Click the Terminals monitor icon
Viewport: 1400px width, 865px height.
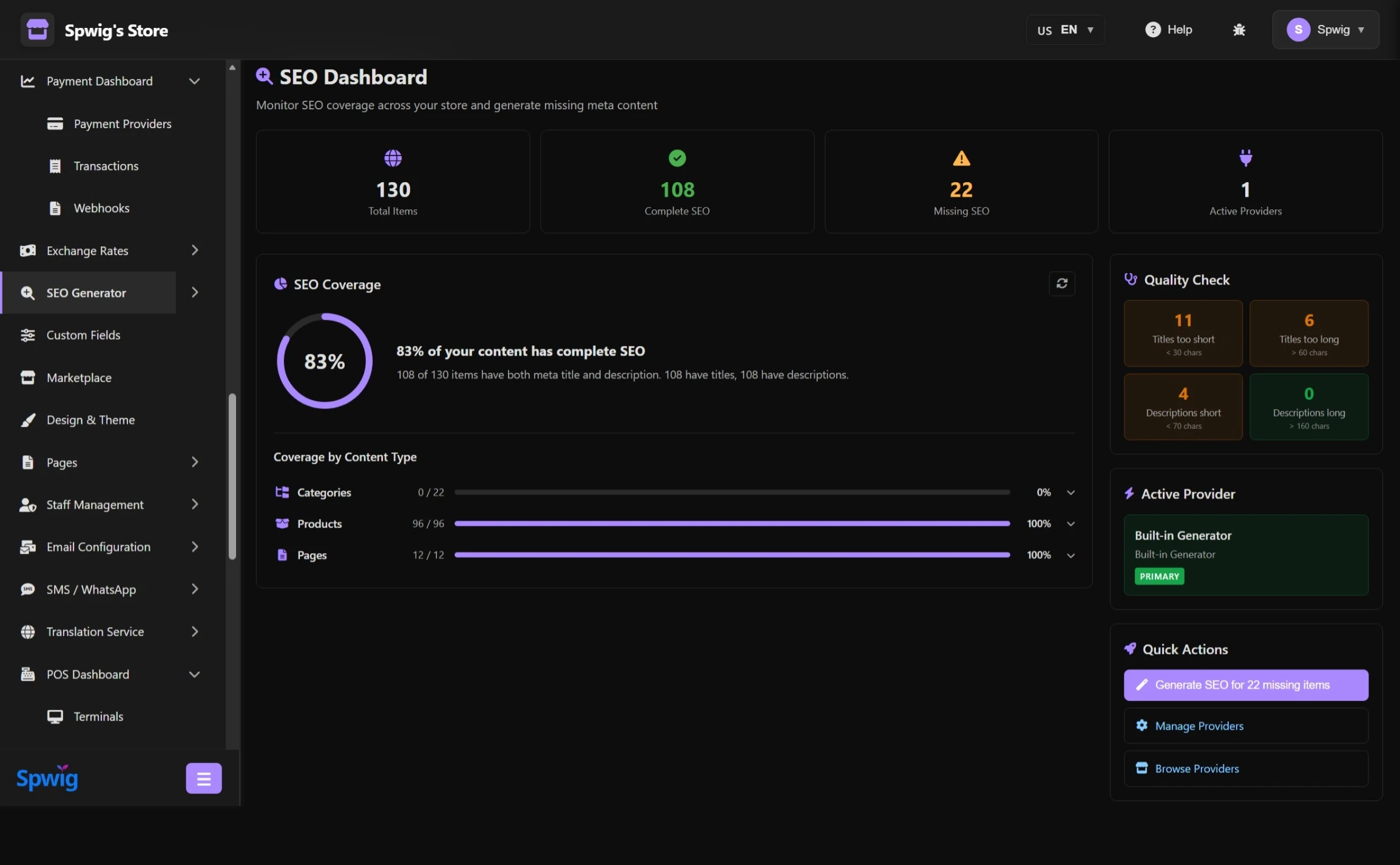click(x=55, y=717)
